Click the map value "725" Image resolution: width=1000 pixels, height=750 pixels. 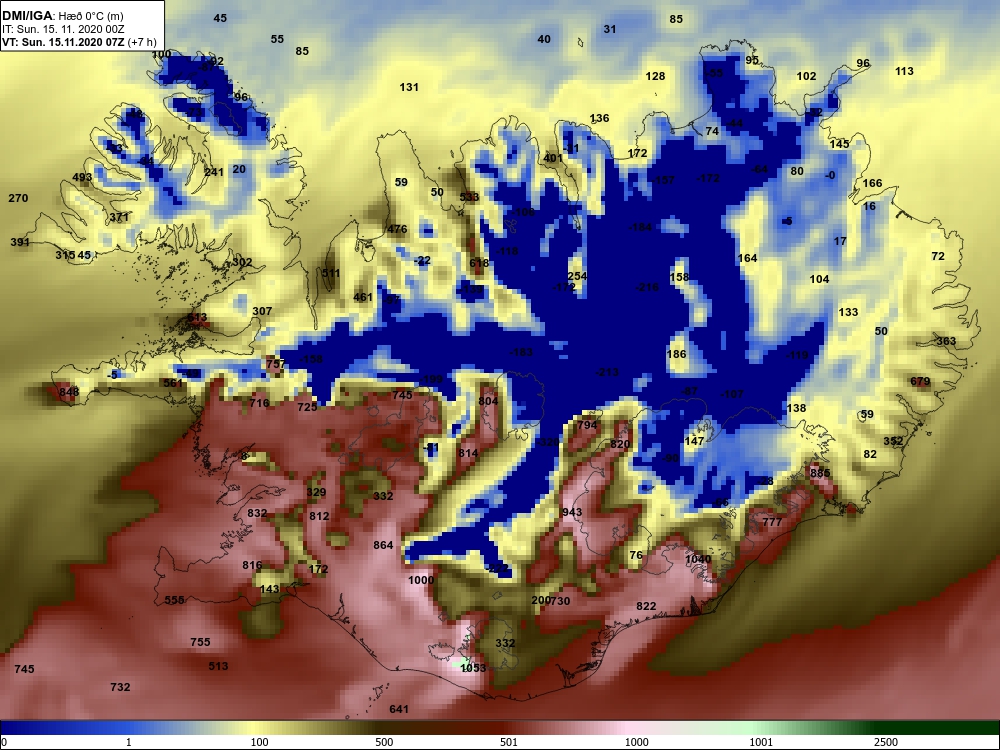307,407
